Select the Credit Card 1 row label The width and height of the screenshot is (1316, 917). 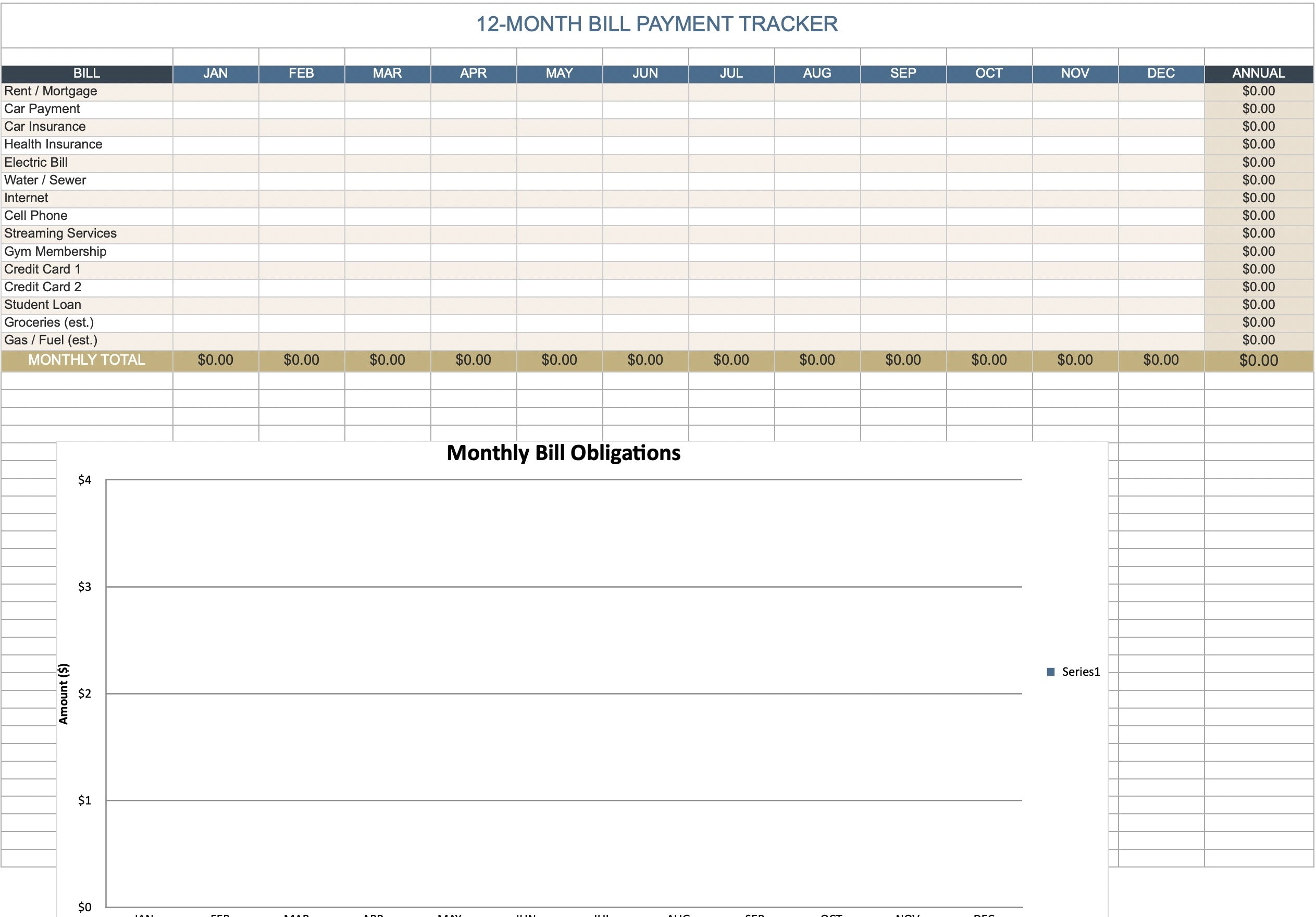pyautogui.click(x=42, y=269)
